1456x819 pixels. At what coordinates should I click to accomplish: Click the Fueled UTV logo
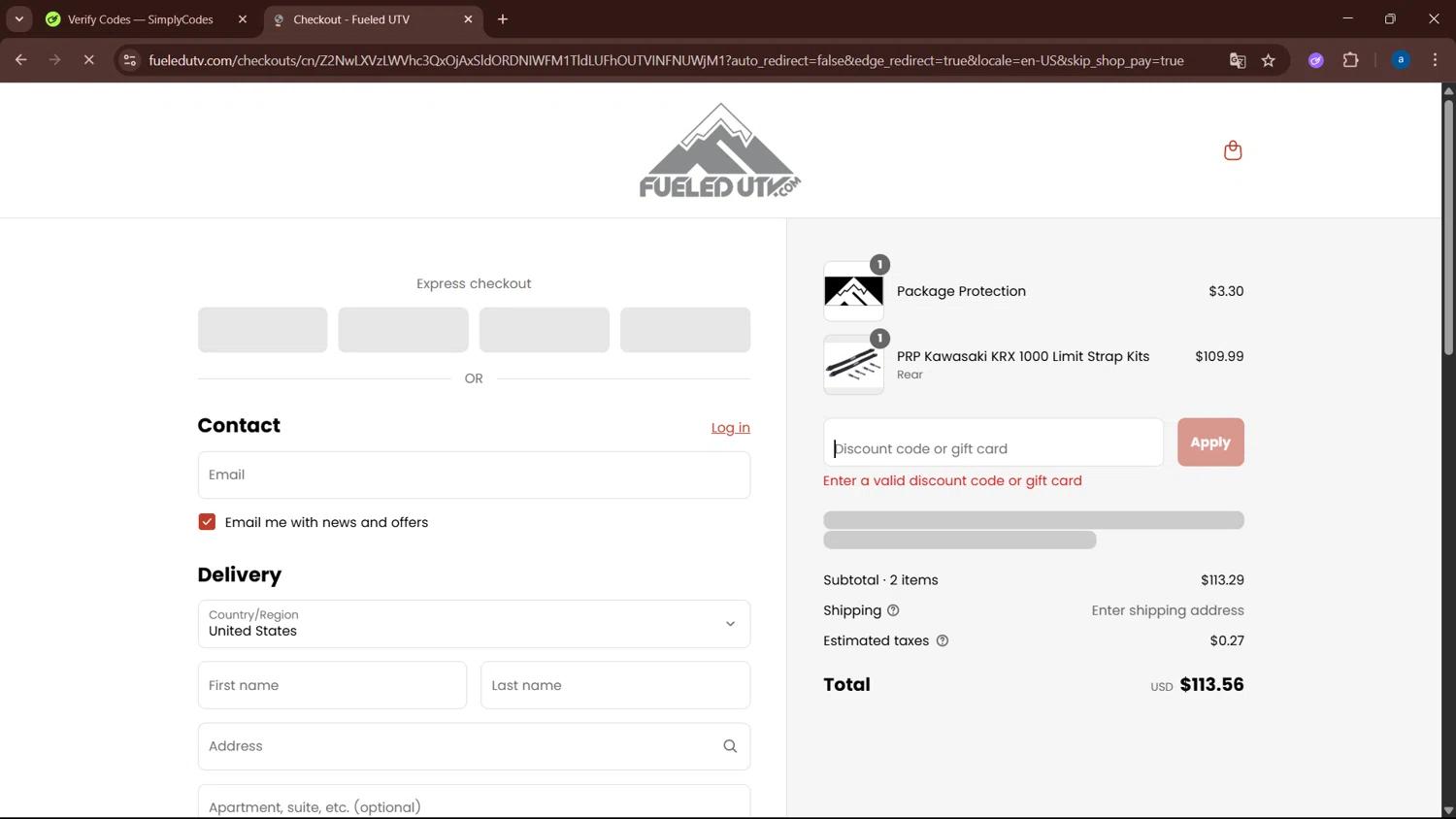720,150
